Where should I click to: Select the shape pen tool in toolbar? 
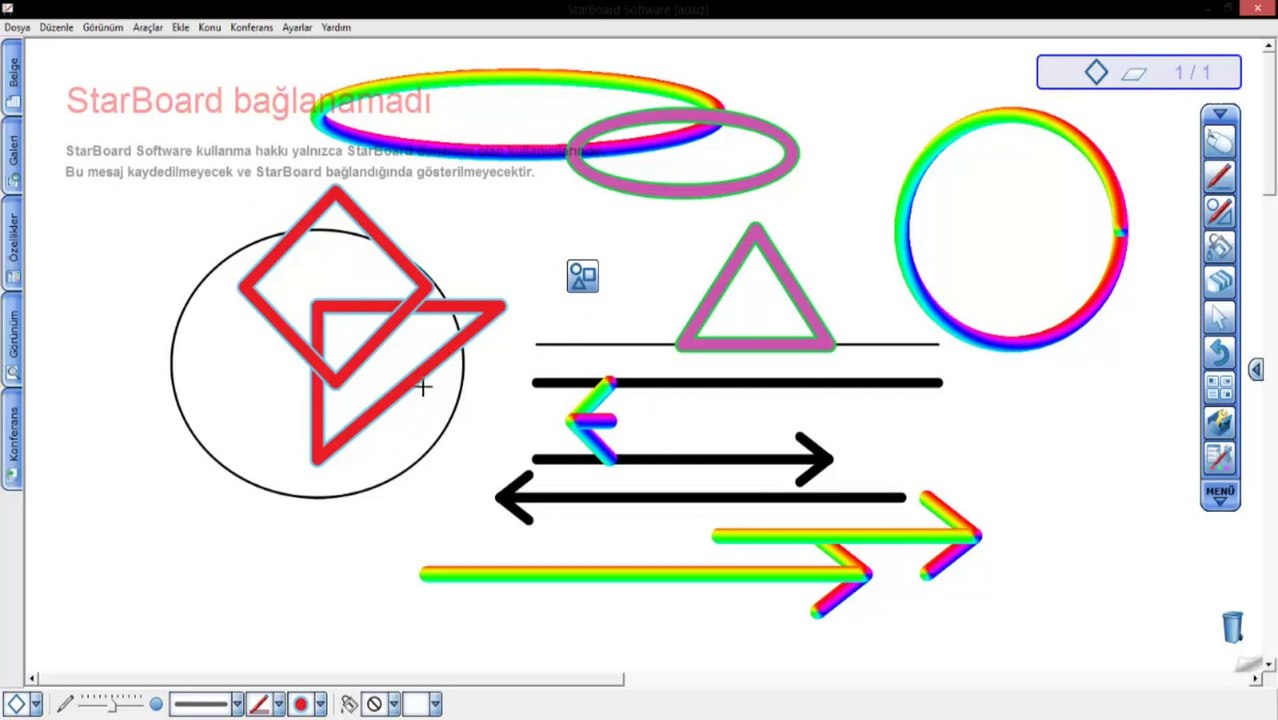pos(1220,212)
